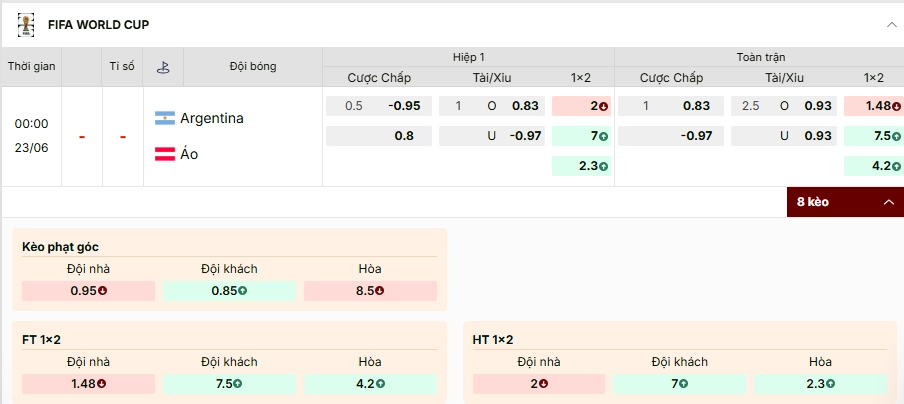Viewport: 904px width, 404px height.
Task: Click the Hiệp 1 header
Action: (469, 58)
